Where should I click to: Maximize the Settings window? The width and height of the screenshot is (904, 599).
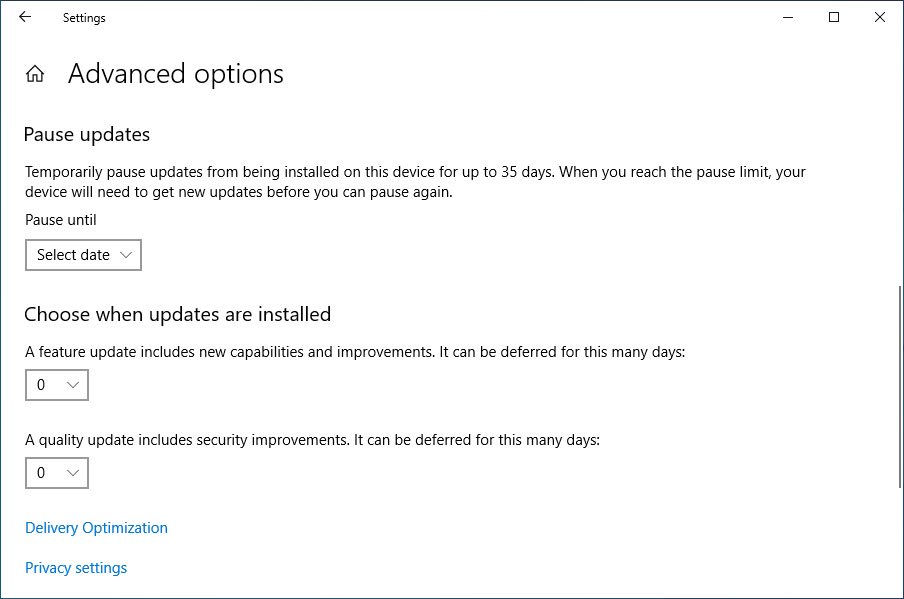tap(834, 17)
